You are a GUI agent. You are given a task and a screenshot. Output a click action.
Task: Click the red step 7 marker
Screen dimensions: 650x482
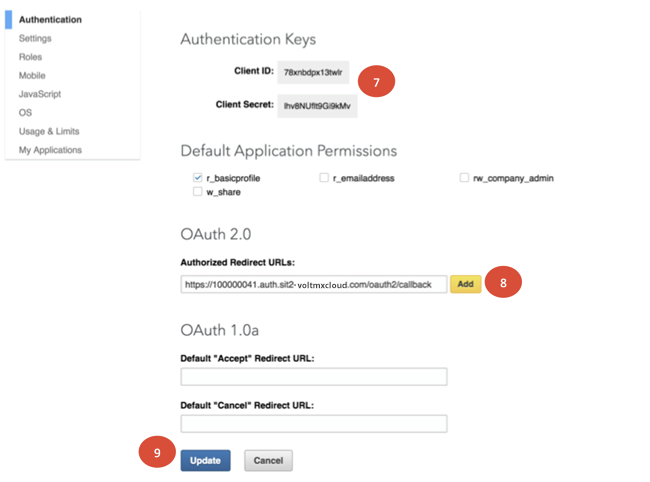coord(376,83)
